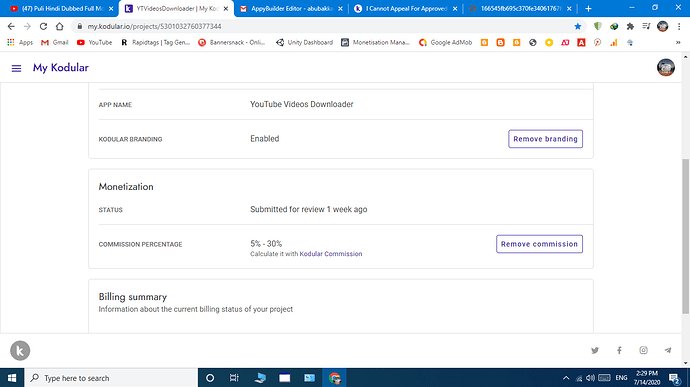Close the Puli Hindi Dubbed tab
The image size is (690, 387).
coord(111,8)
